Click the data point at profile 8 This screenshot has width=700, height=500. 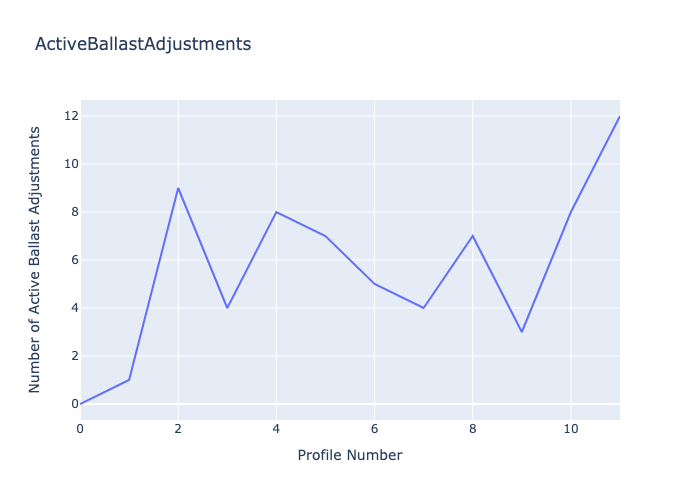(x=472, y=236)
